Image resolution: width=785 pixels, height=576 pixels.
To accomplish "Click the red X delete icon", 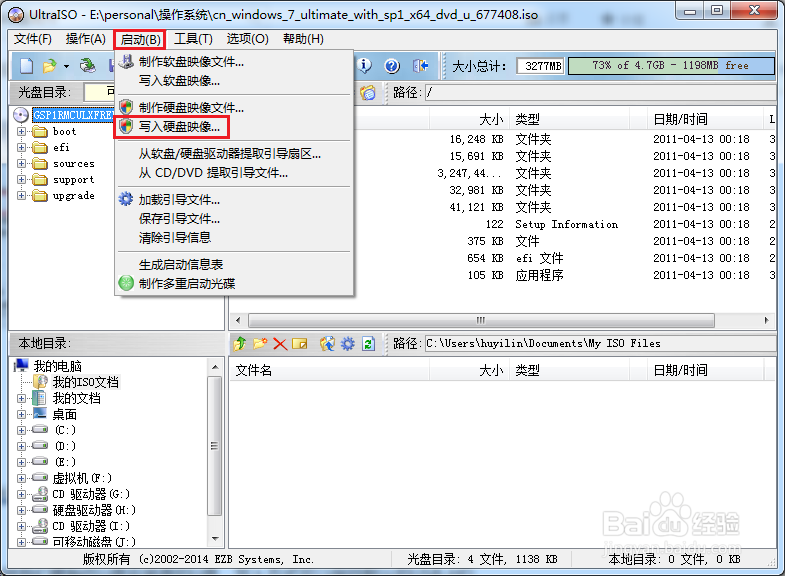I will coord(280,344).
